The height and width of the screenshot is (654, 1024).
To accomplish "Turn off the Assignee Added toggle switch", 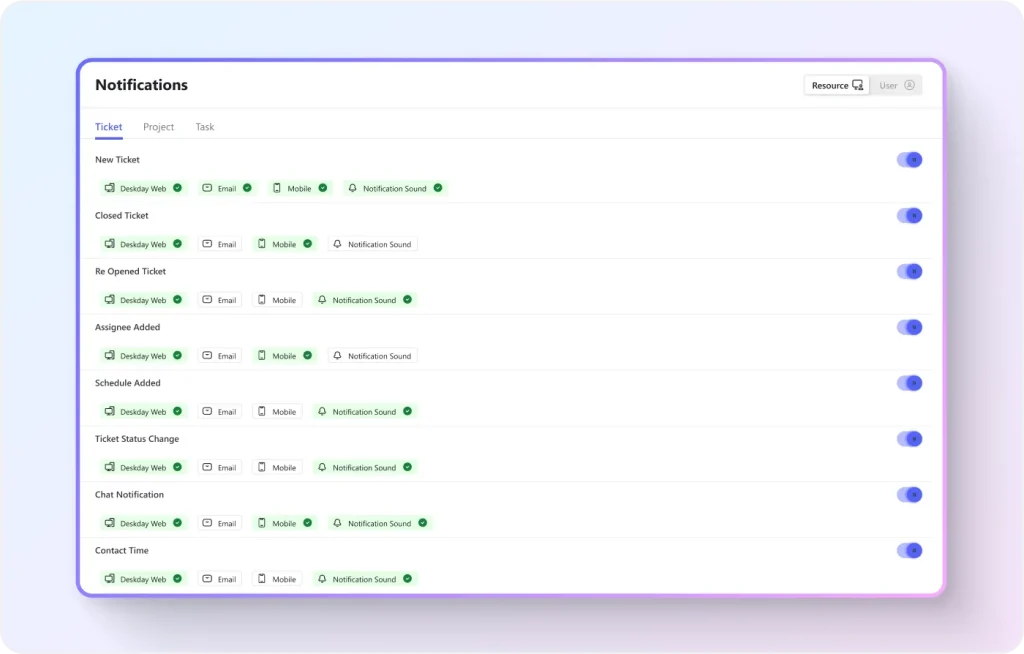I will click(x=909, y=327).
